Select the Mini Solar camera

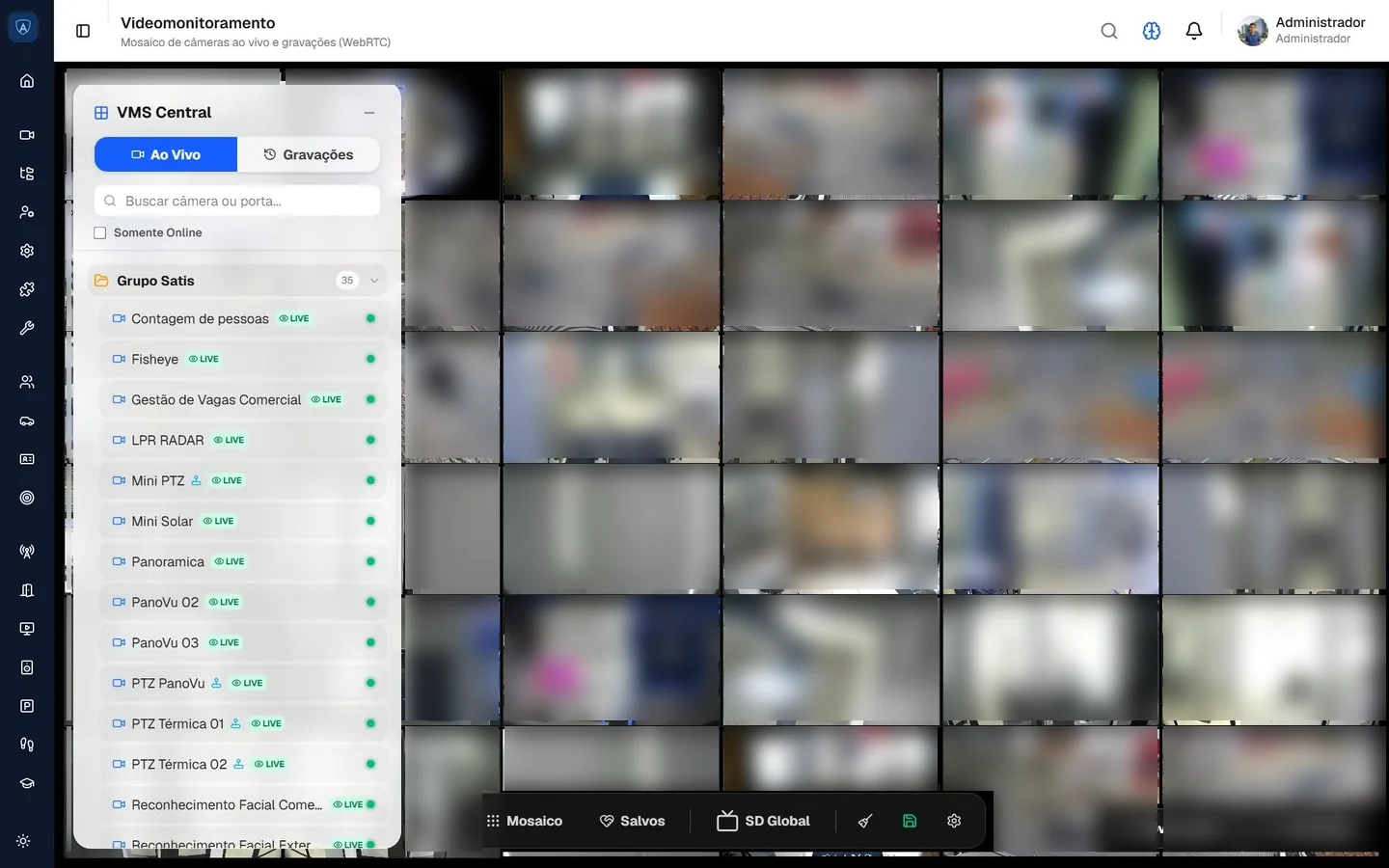pos(243,521)
